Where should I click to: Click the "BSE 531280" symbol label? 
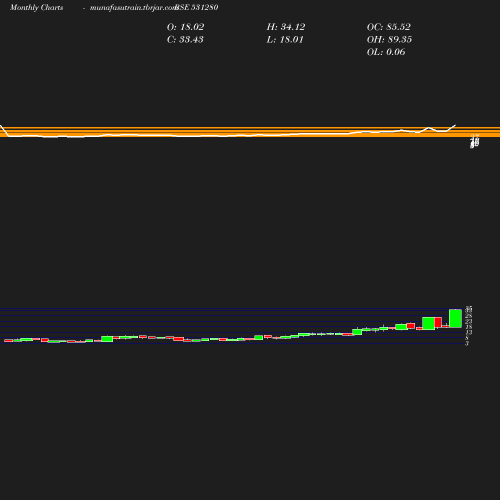(197, 7)
